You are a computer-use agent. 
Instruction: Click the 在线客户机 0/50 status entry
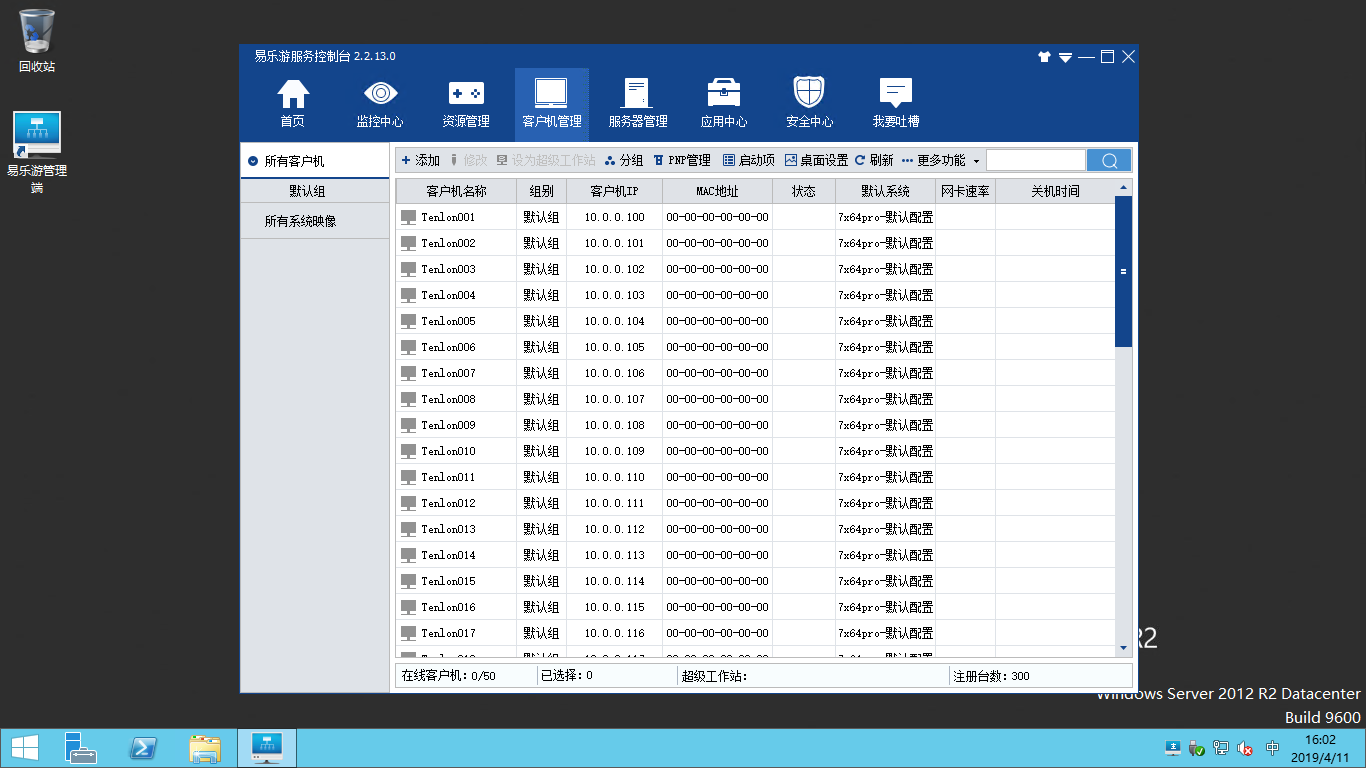(x=448, y=676)
